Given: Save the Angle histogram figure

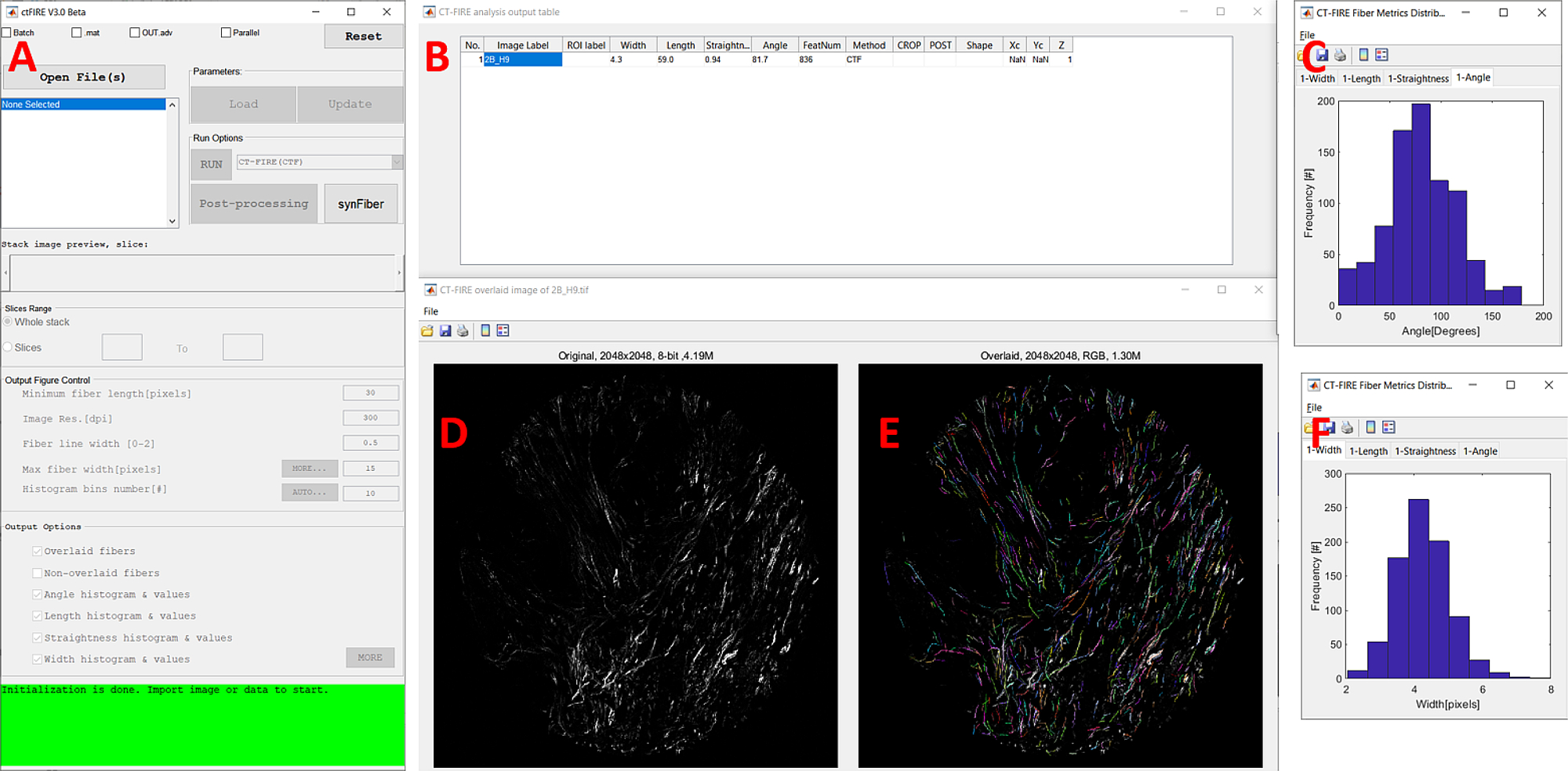Looking at the screenshot, I should pyautogui.click(x=1323, y=55).
